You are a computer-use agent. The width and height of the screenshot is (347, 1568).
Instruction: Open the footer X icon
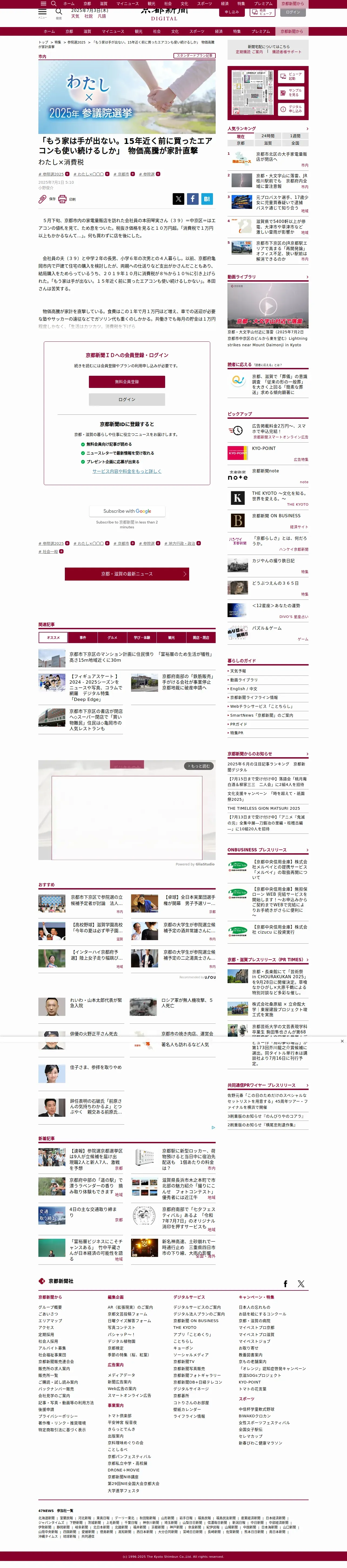click(301, 1284)
